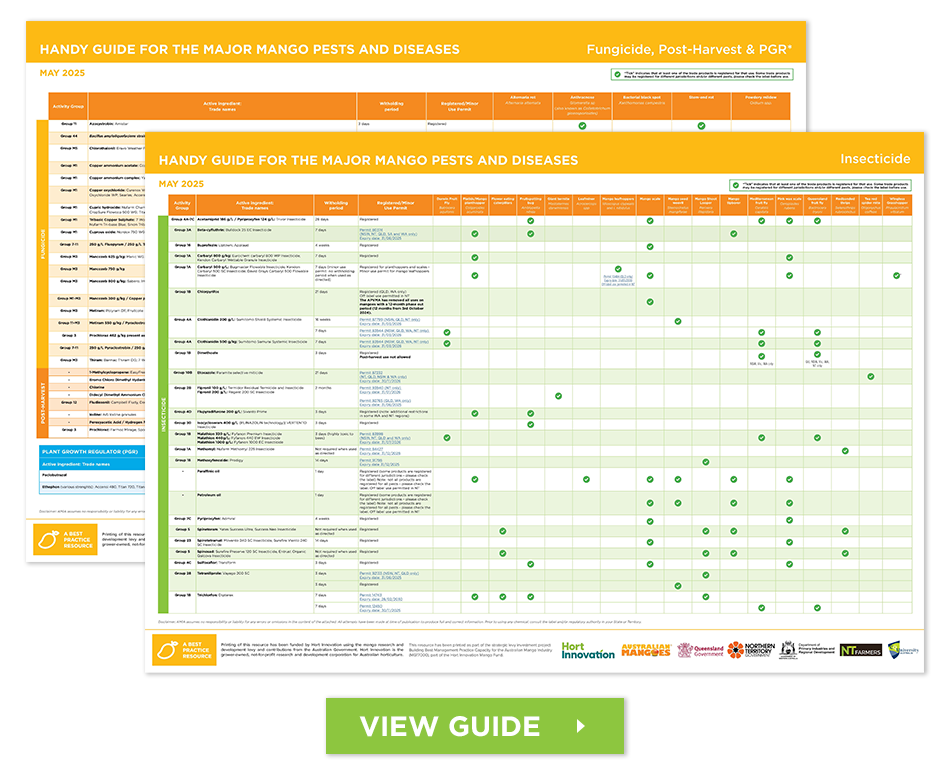Click the tick in the Etoxazole row
Image resolution: width=950 pixels, height=768 pixels.
(871, 376)
